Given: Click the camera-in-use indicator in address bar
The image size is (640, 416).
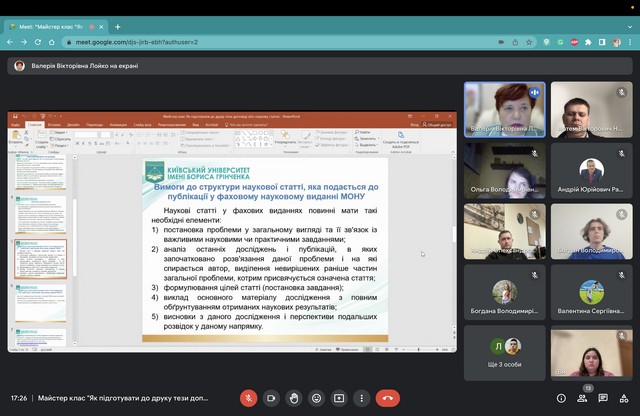Looking at the screenshot, I should click(x=501, y=42).
